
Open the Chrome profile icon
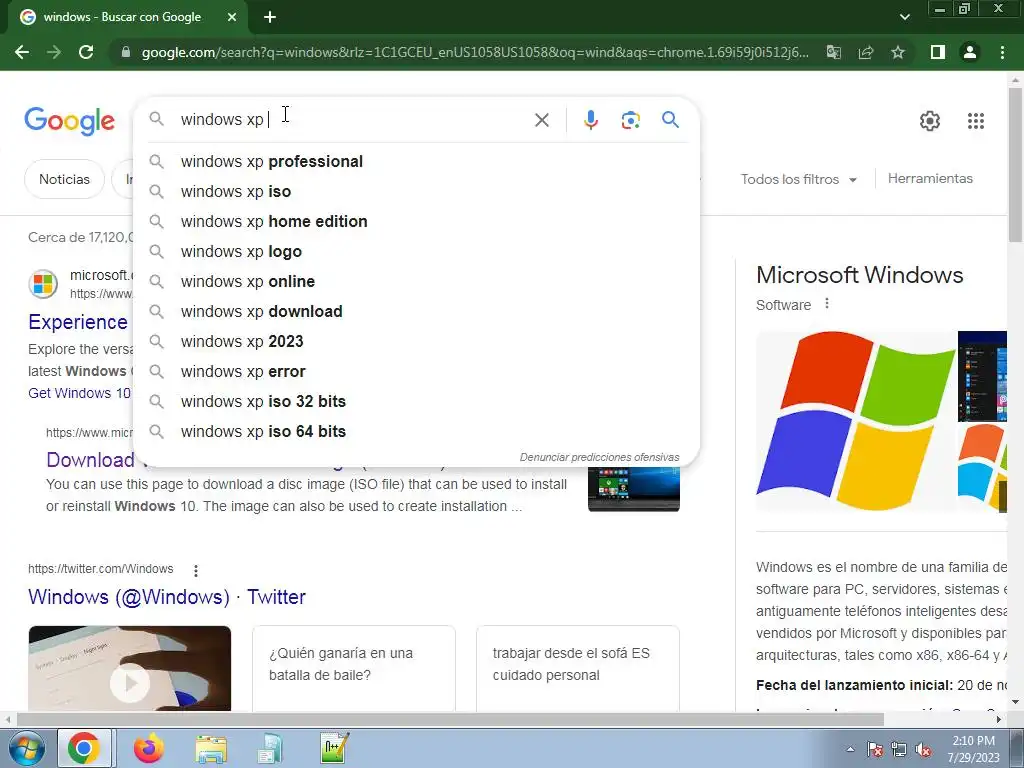coord(970,52)
